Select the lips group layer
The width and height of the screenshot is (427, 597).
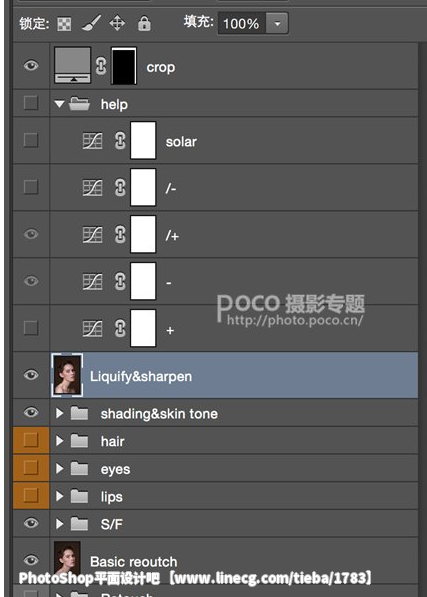pos(215,496)
